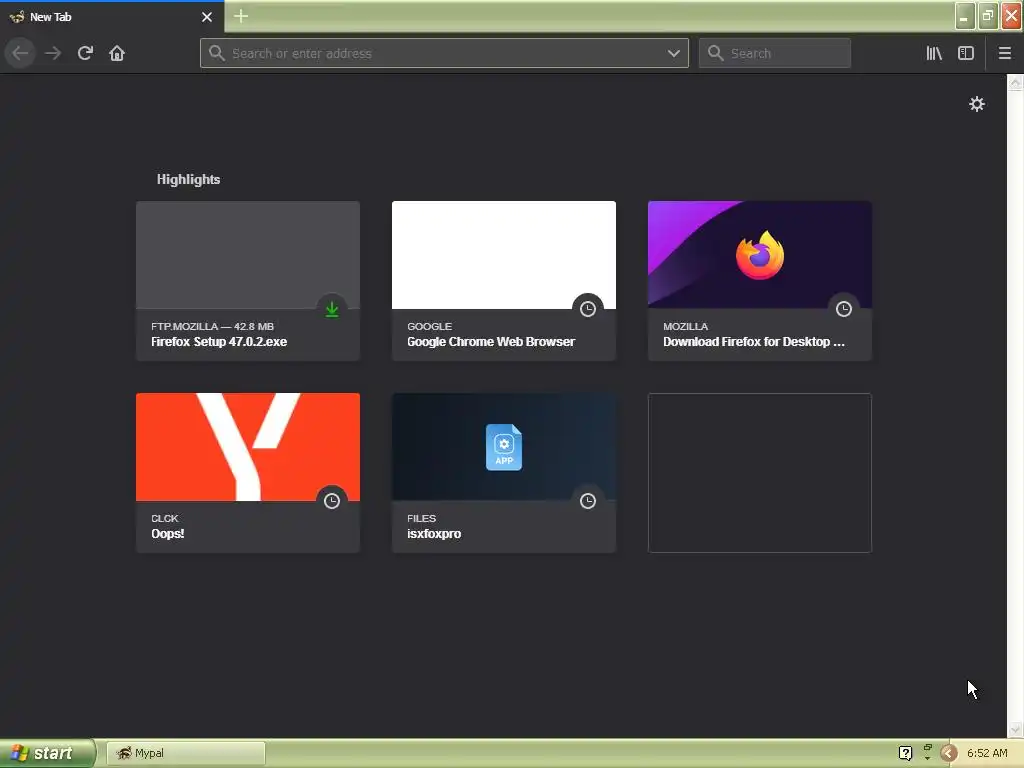This screenshot has width=1024, height=768.
Task: Click the taskbar clock 6:52 AM
Action: coord(987,753)
